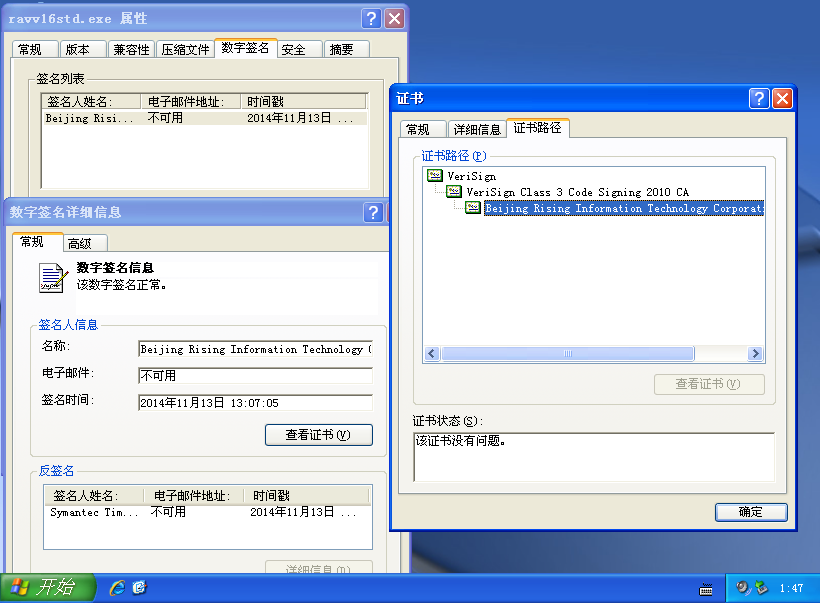Click the VeriSign root certificate icon
The image size is (820, 603).
(x=435, y=176)
